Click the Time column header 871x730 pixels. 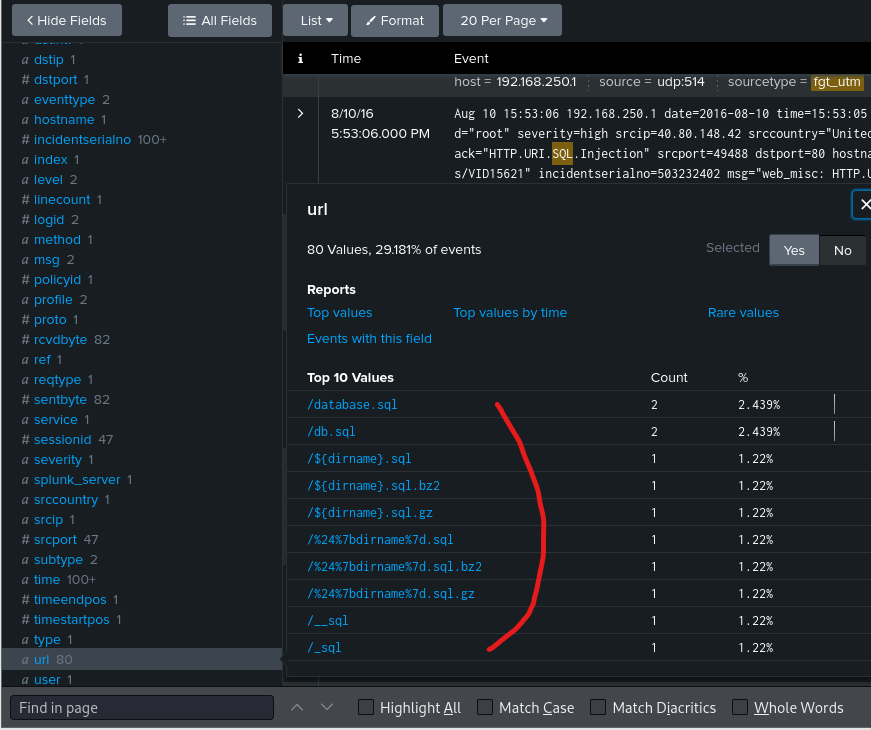[x=346, y=58]
